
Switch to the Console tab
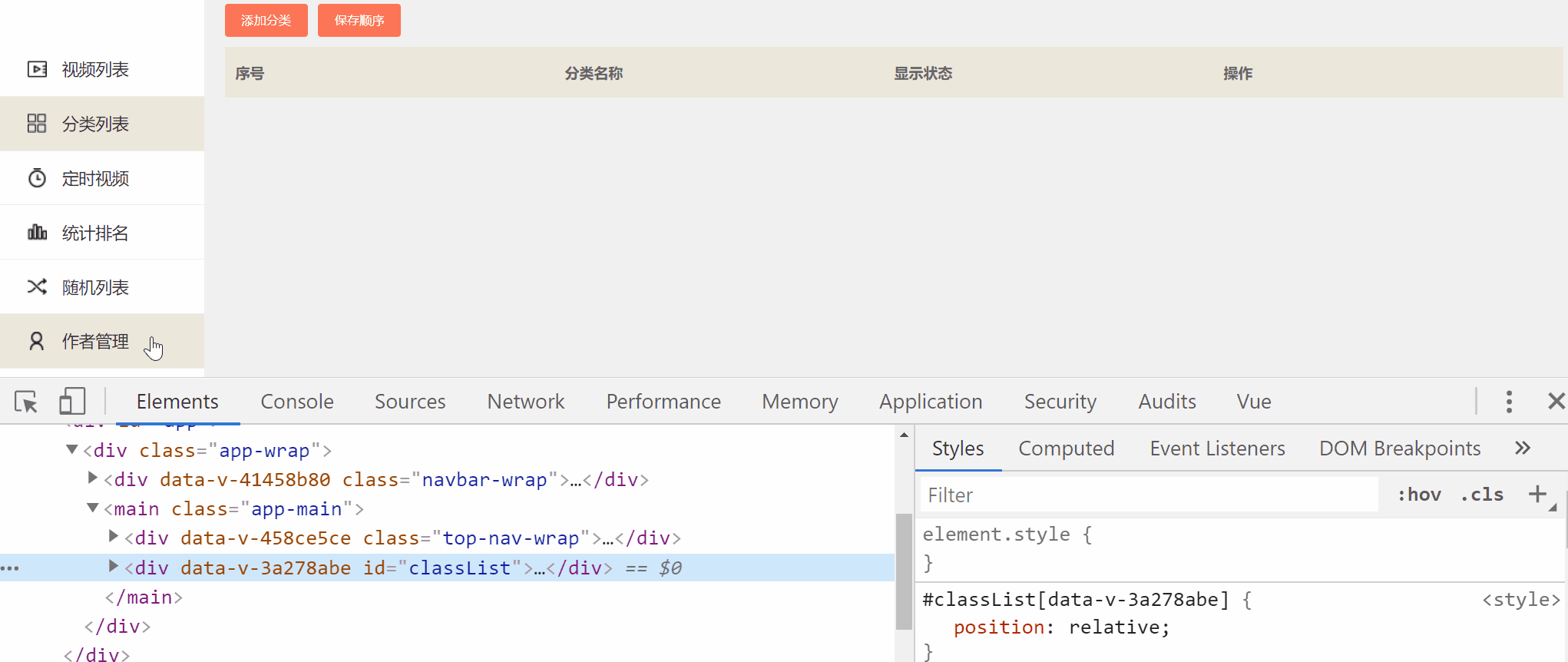(296, 402)
